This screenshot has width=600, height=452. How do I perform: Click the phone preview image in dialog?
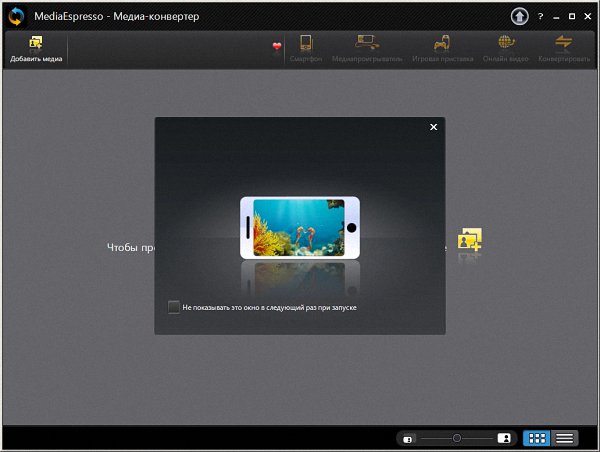tap(299, 227)
